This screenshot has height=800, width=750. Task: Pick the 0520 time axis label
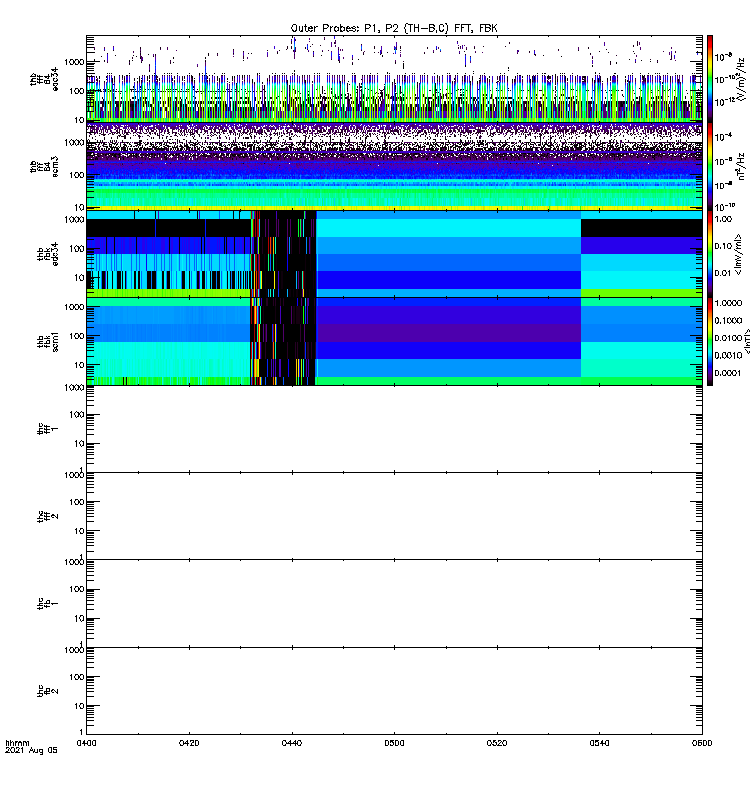(x=497, y=743)
